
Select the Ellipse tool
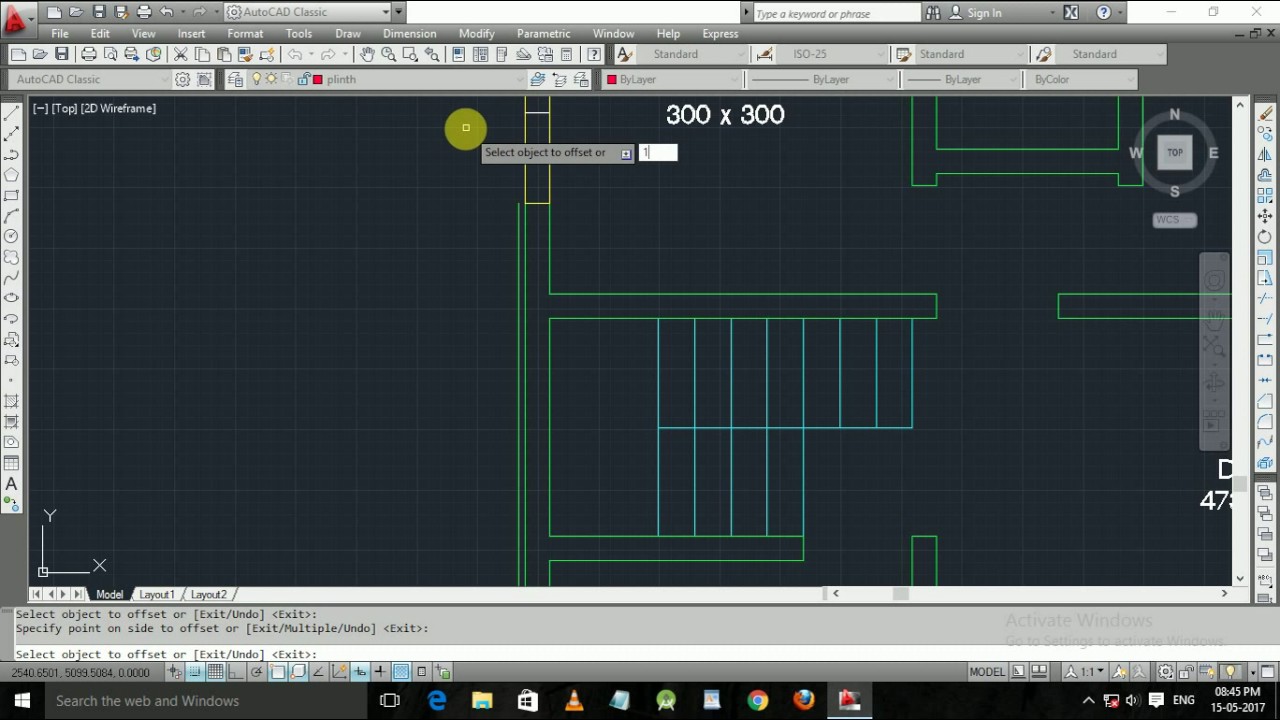pyautogui.click(x=12, y=298)
